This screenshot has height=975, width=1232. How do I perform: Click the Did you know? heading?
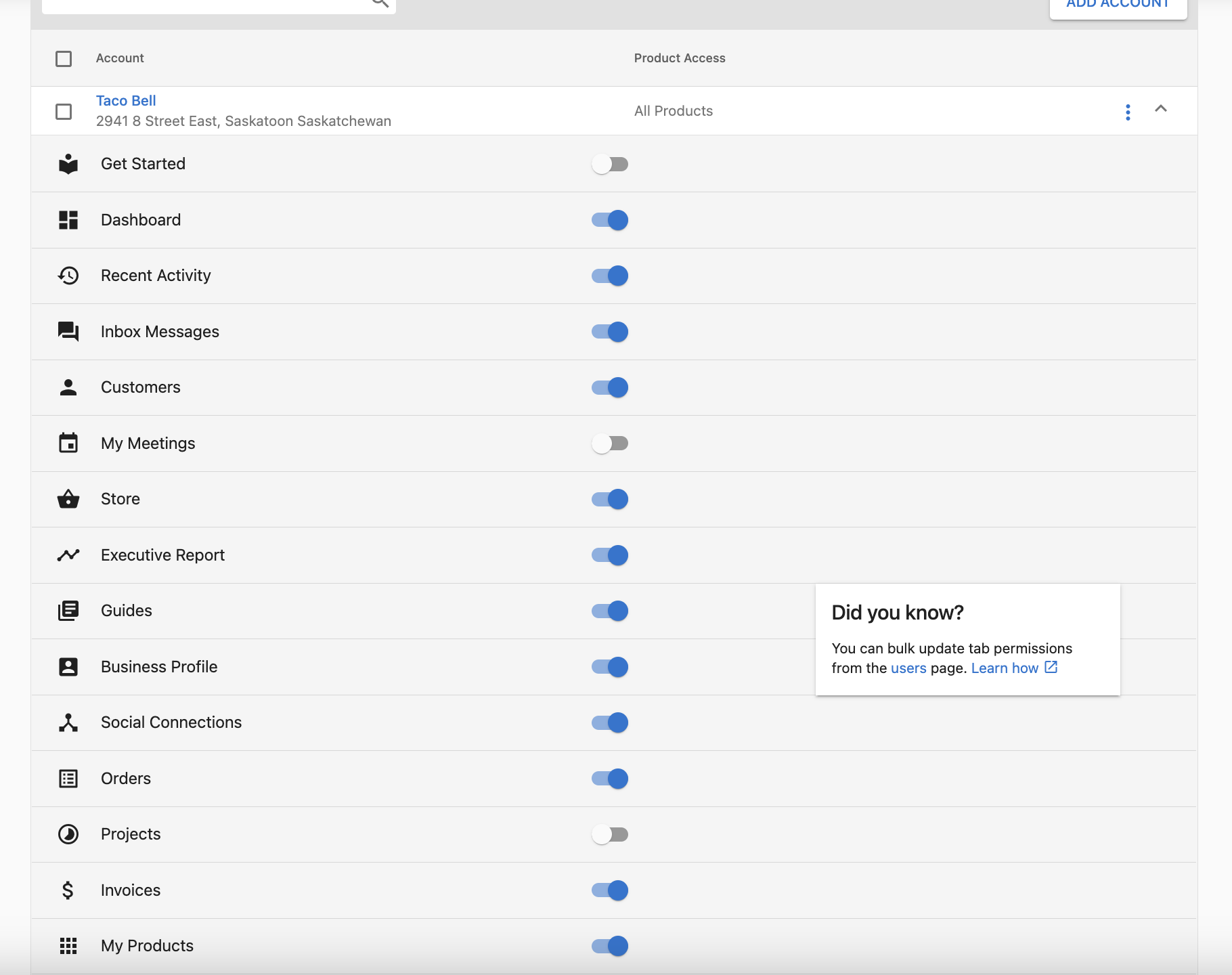(x=898, y=613)
